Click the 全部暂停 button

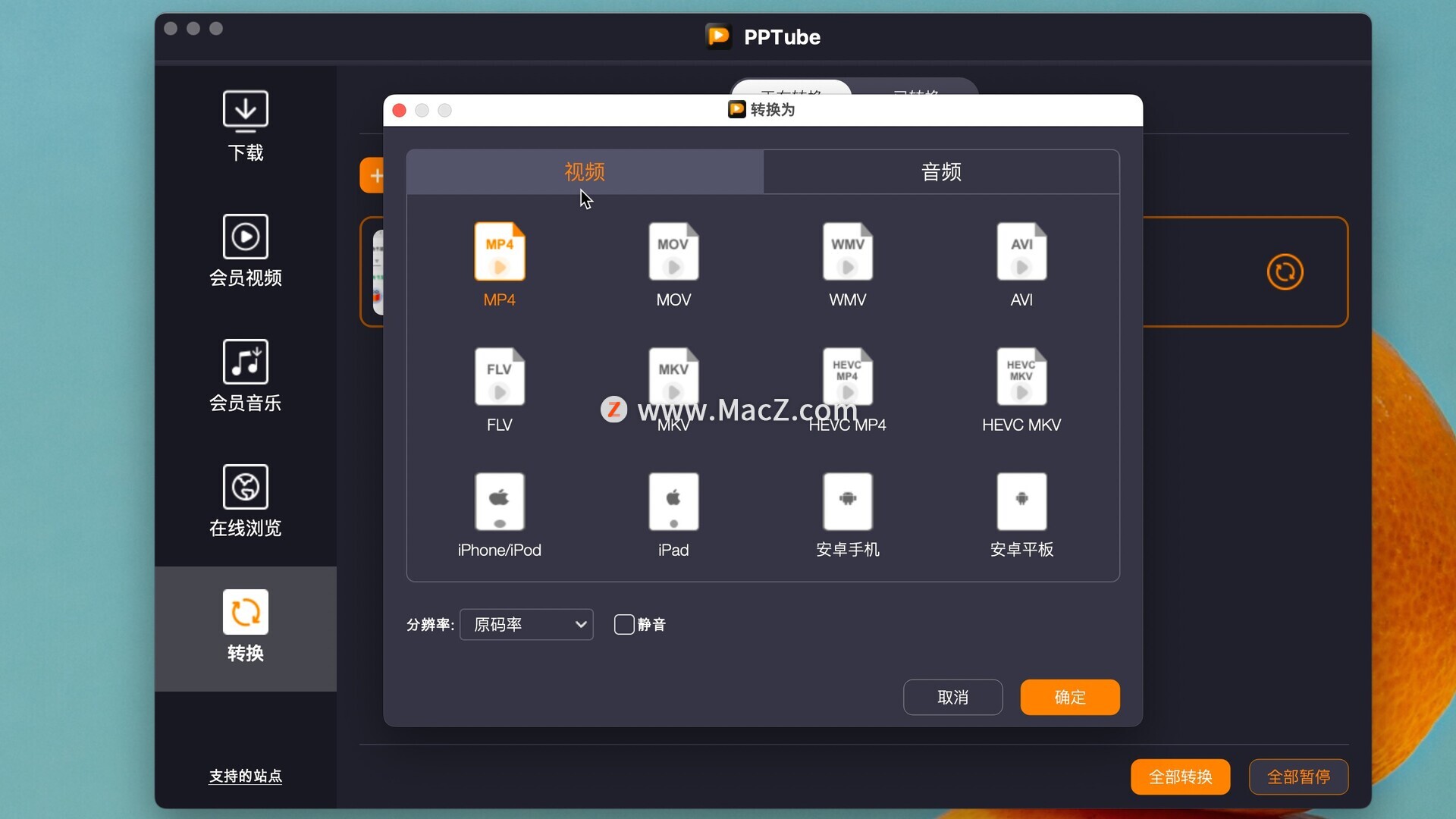pyautogui.click(x=1298, y=777)
